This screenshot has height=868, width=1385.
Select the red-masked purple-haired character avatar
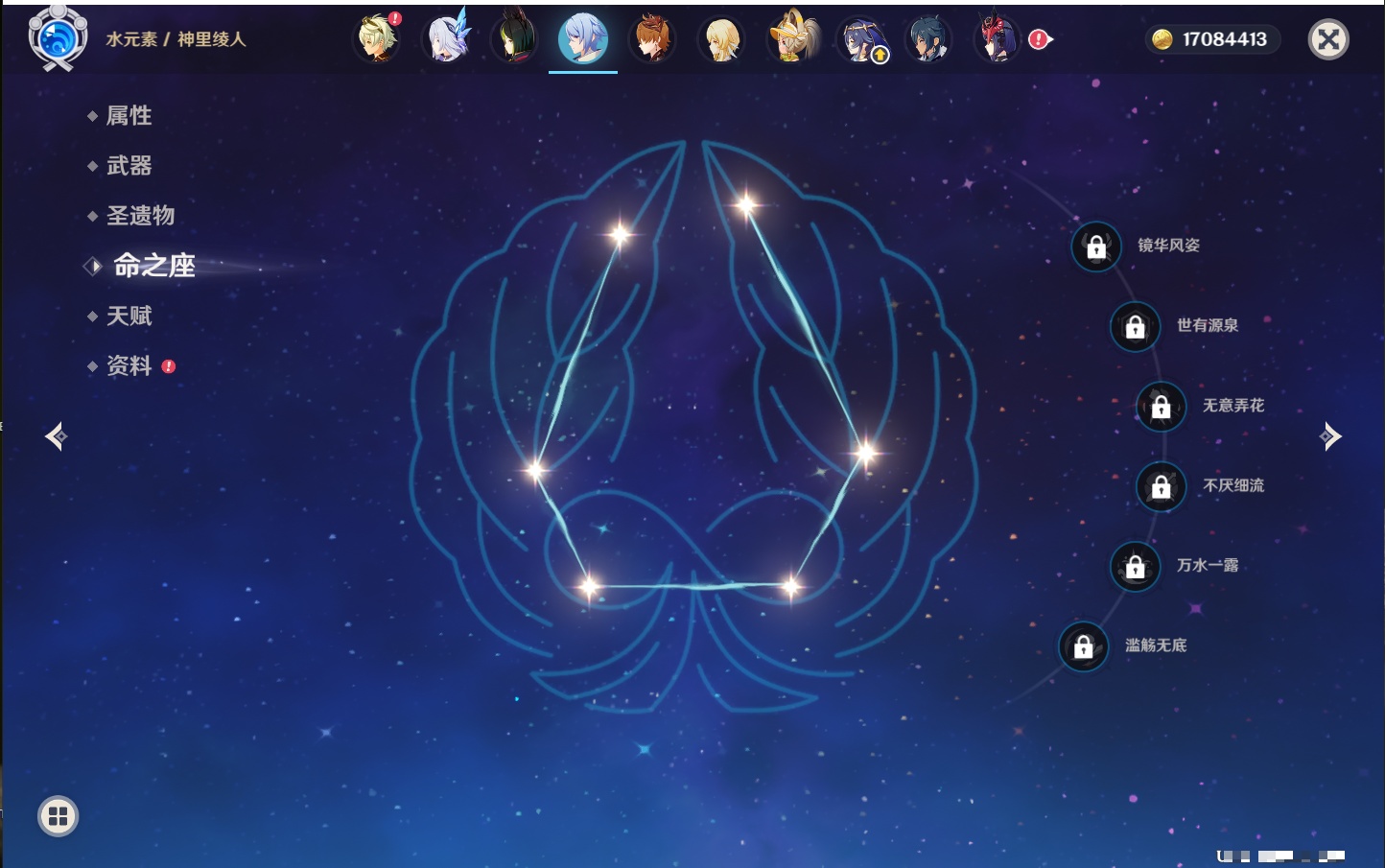(998, 38)
